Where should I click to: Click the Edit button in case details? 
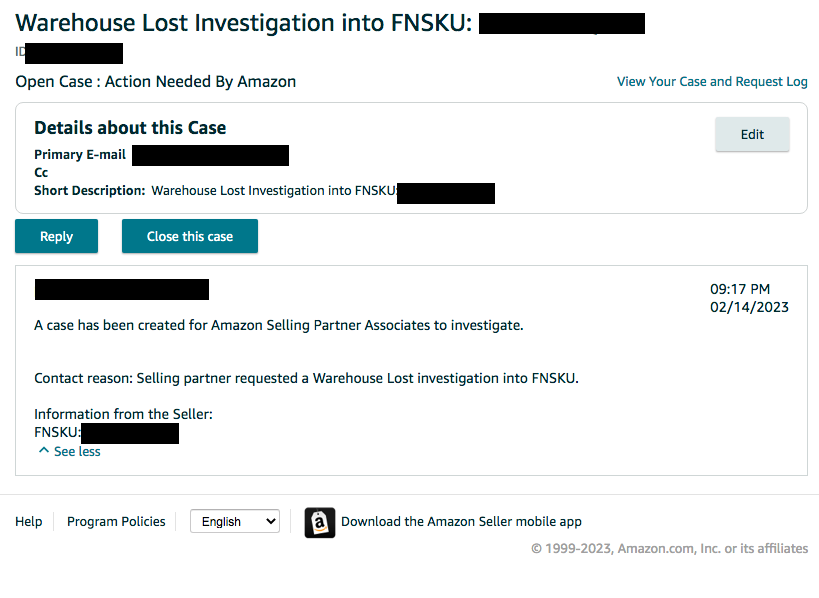752,135
